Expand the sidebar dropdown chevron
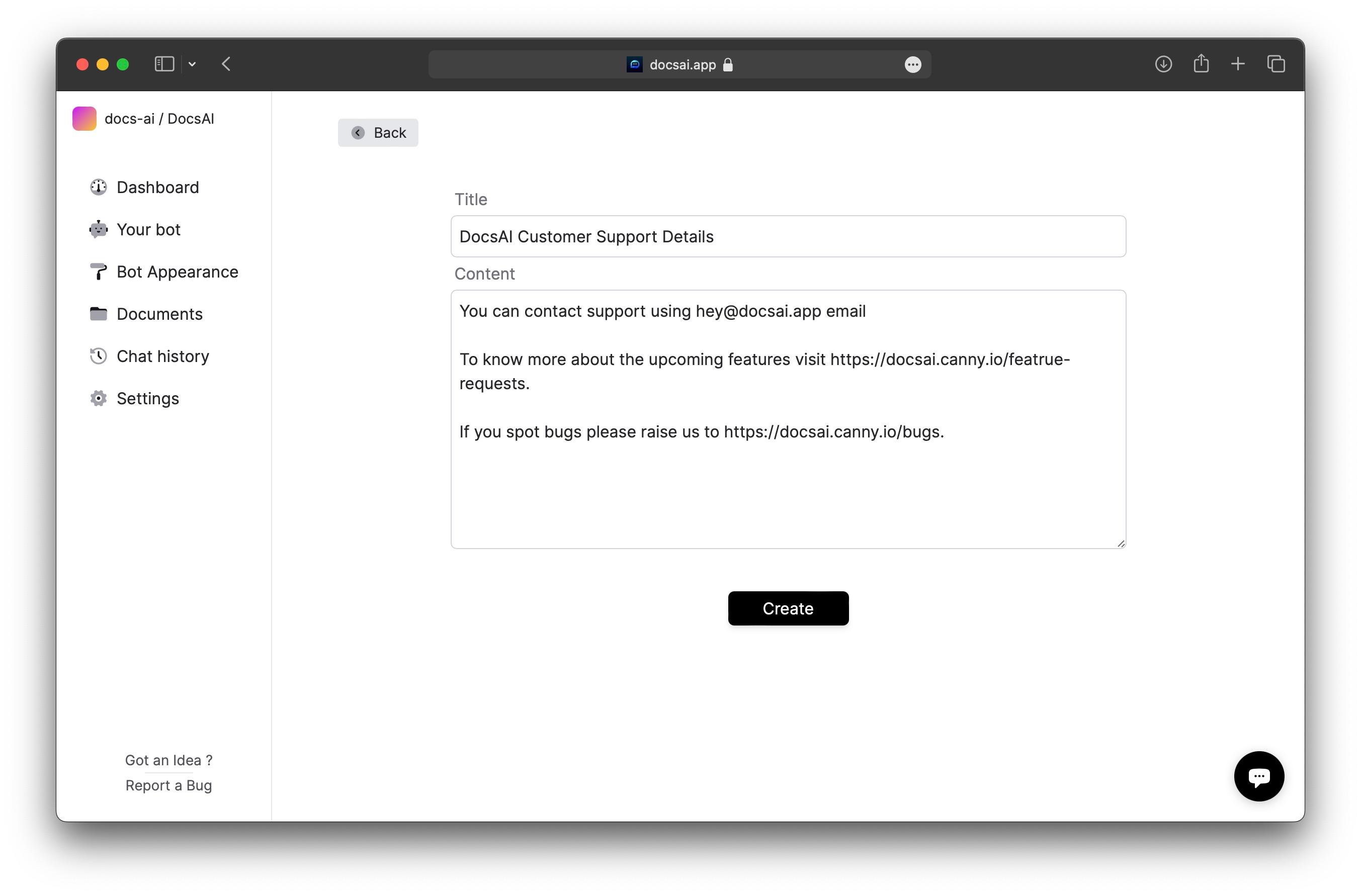 pos(192,65)
